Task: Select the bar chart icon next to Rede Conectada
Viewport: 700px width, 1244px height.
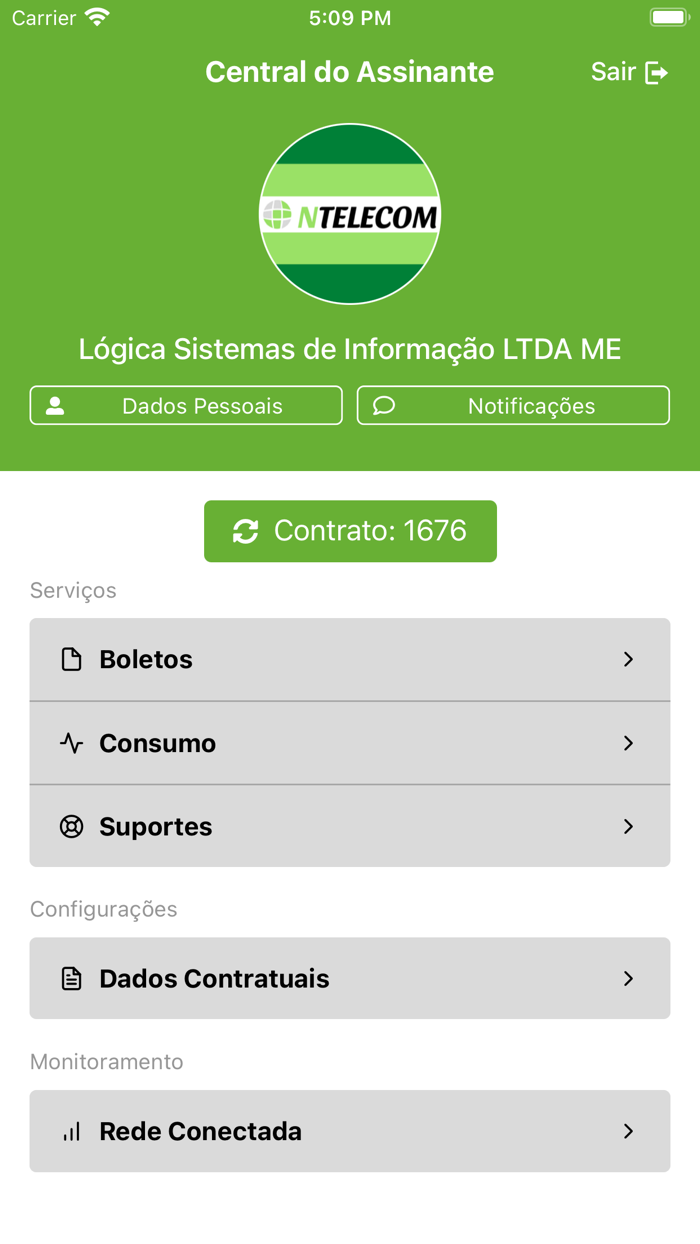Action: (70, 1131)
